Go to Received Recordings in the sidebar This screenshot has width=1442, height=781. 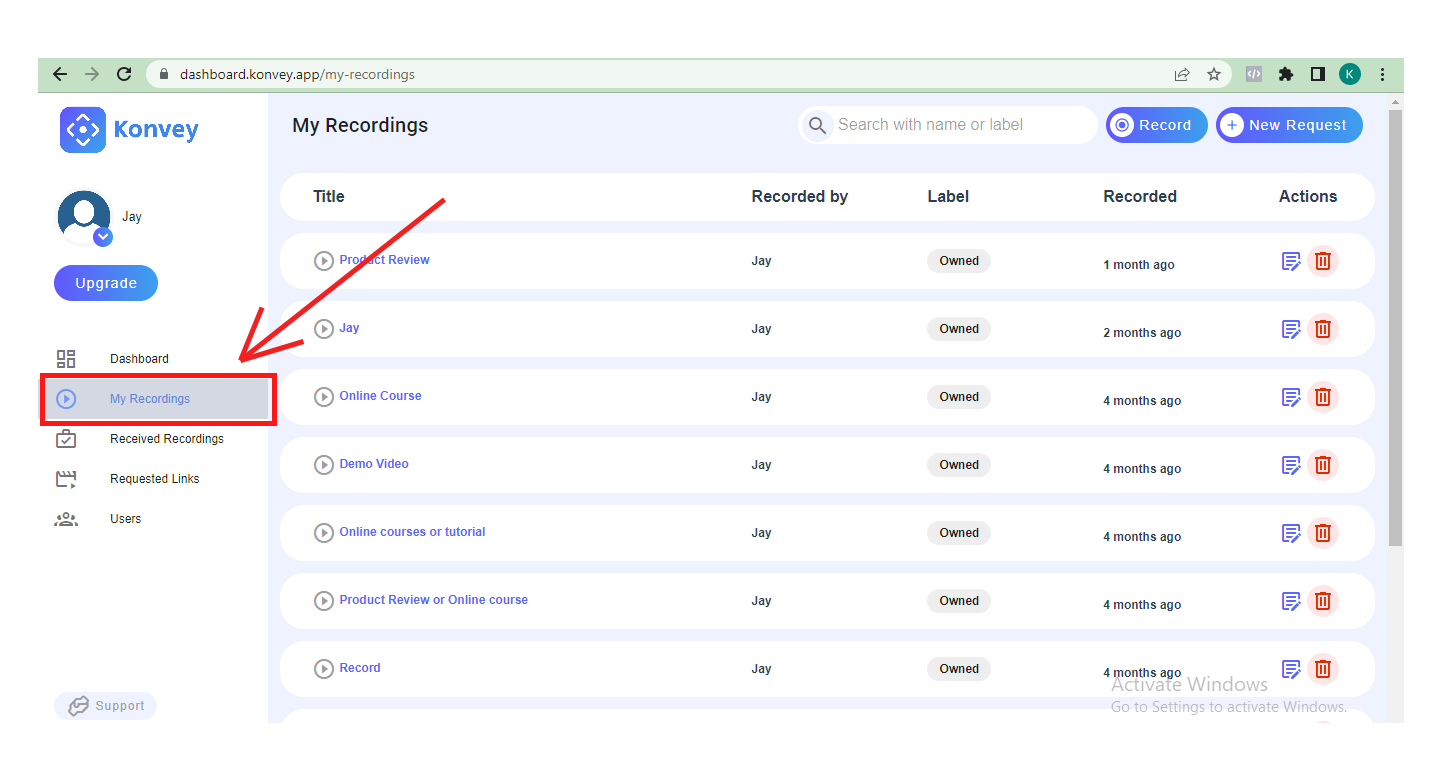(166, 439)
